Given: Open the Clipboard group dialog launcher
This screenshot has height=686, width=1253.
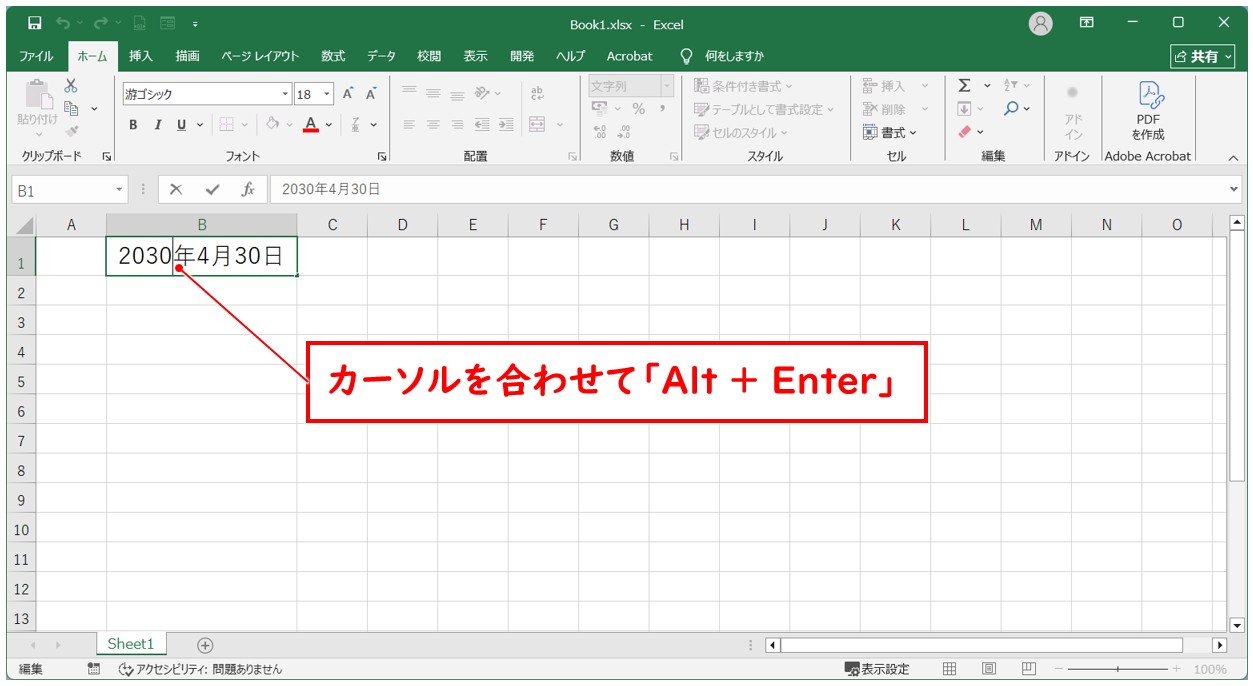Looking at the screenshot, I should tap(107, 157).
